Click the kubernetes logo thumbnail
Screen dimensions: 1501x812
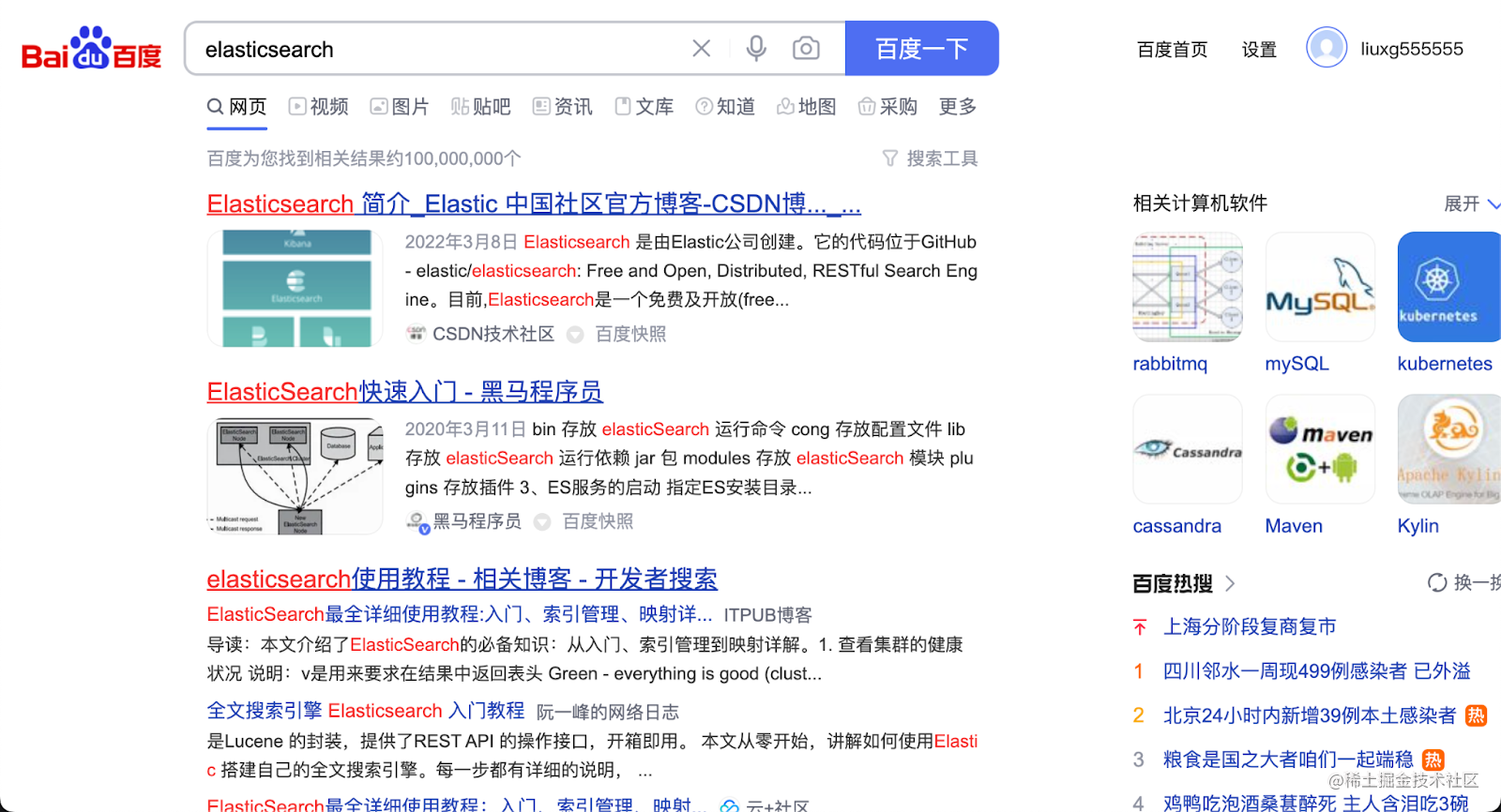(x=1449, y=287)
